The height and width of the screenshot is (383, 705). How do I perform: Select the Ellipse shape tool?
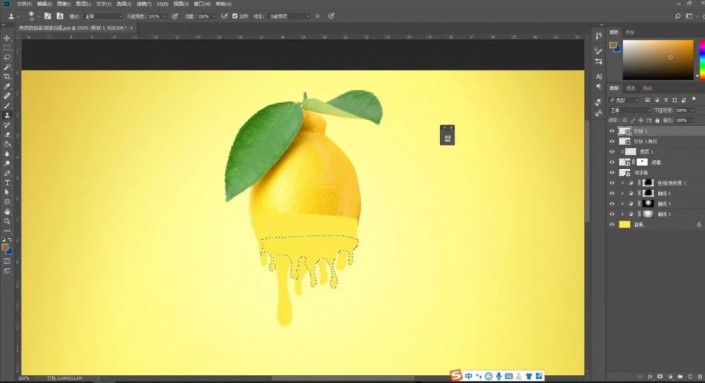click(x=7, y=202)
